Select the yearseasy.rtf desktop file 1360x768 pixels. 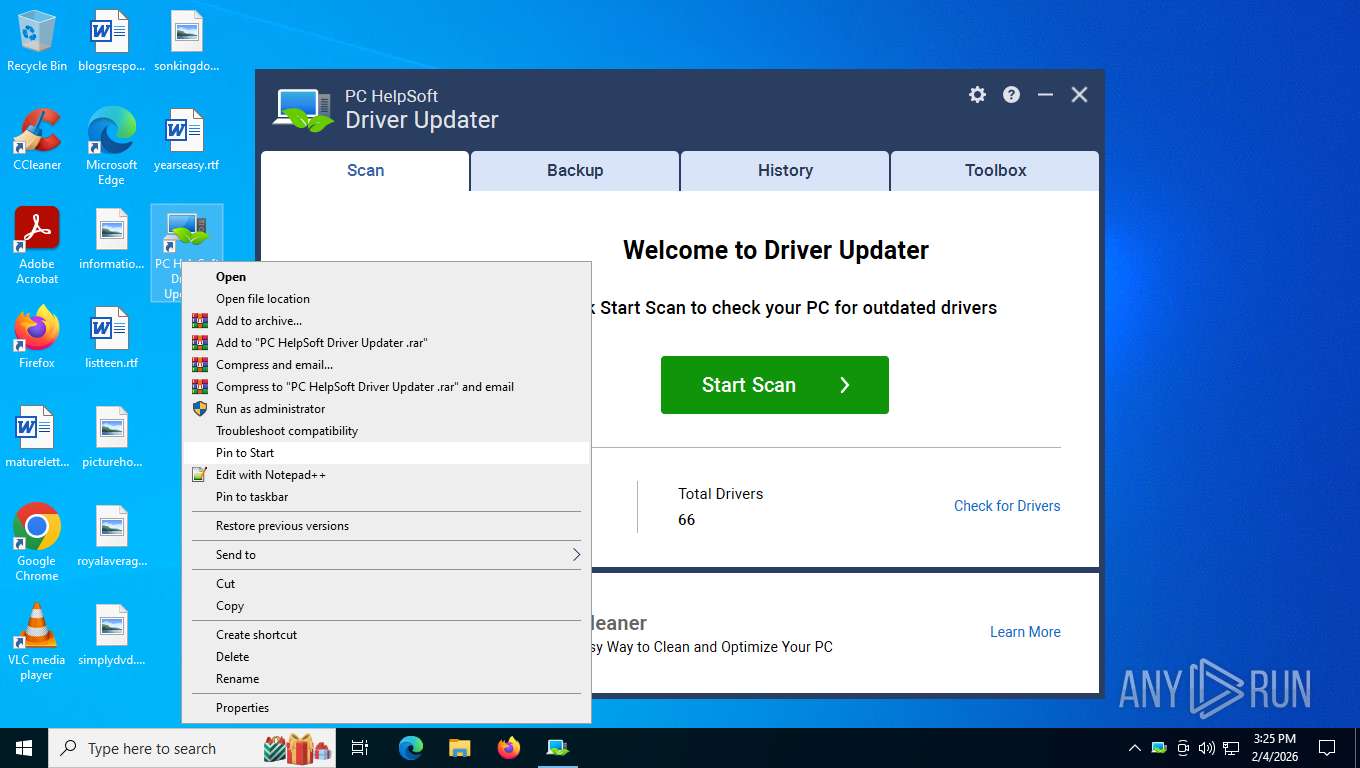click(186, 140)
